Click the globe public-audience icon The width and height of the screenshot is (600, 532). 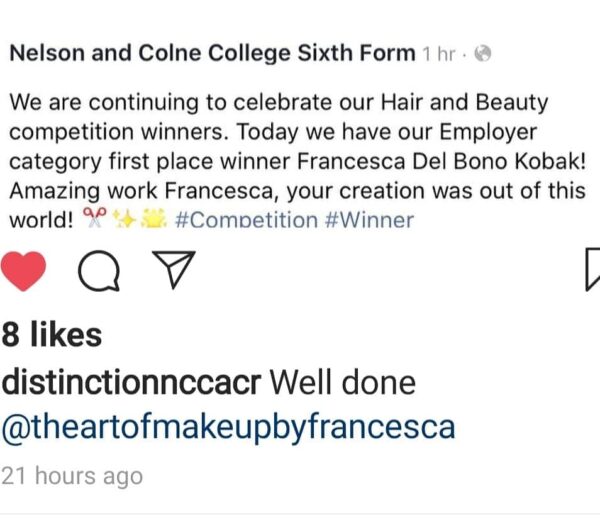[x=483, y=54]
